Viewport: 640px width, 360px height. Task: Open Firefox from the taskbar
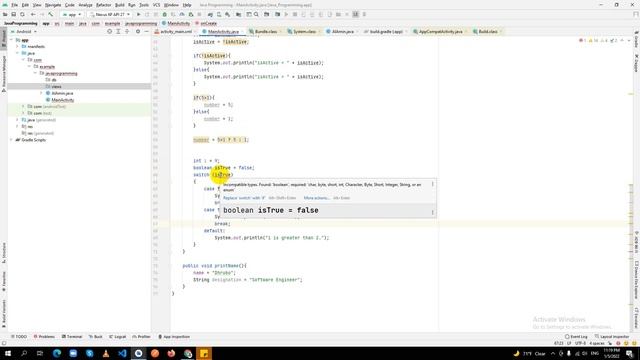point(171,353)
